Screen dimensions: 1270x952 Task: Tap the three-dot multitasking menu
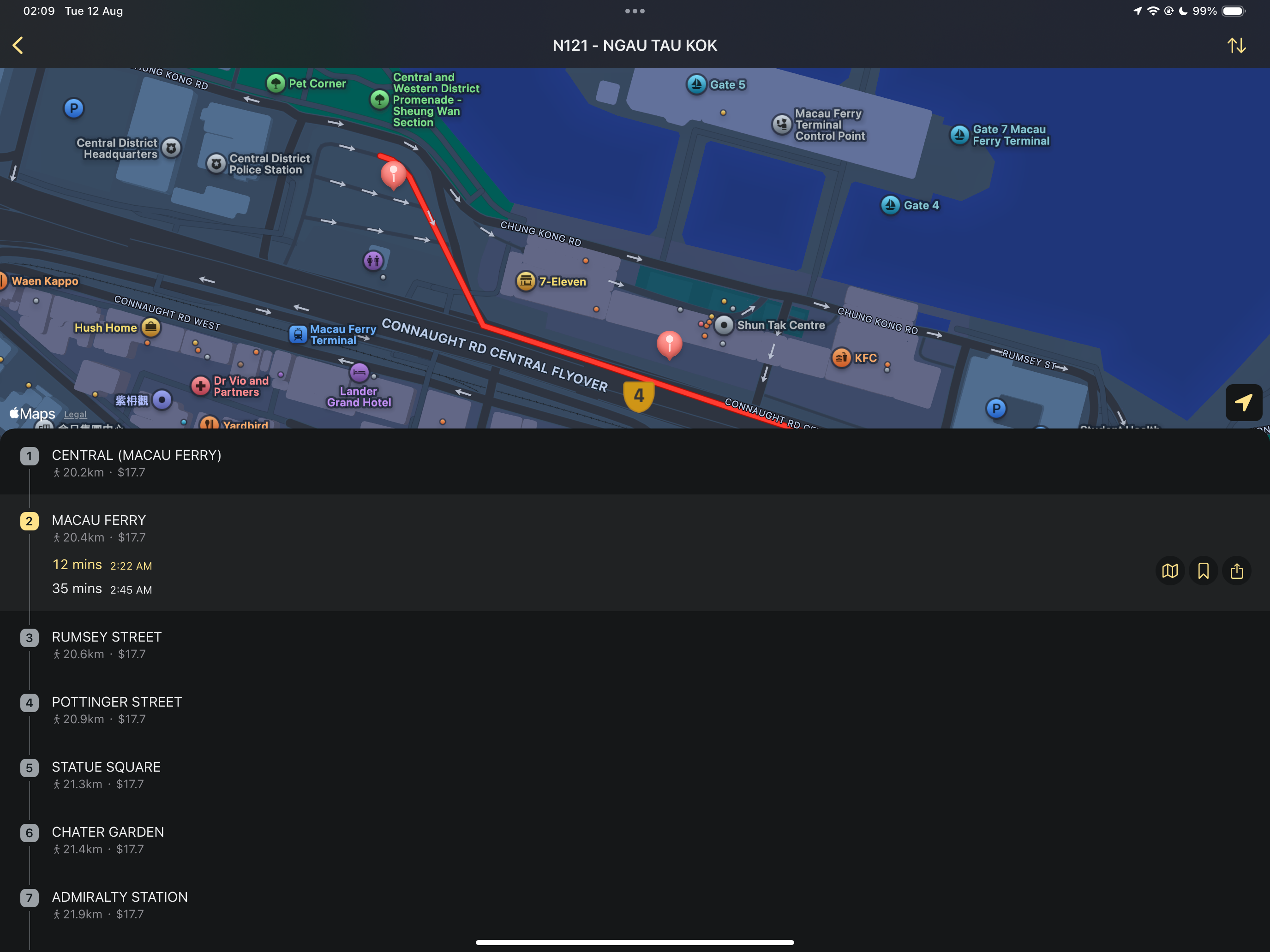[635, 11]
